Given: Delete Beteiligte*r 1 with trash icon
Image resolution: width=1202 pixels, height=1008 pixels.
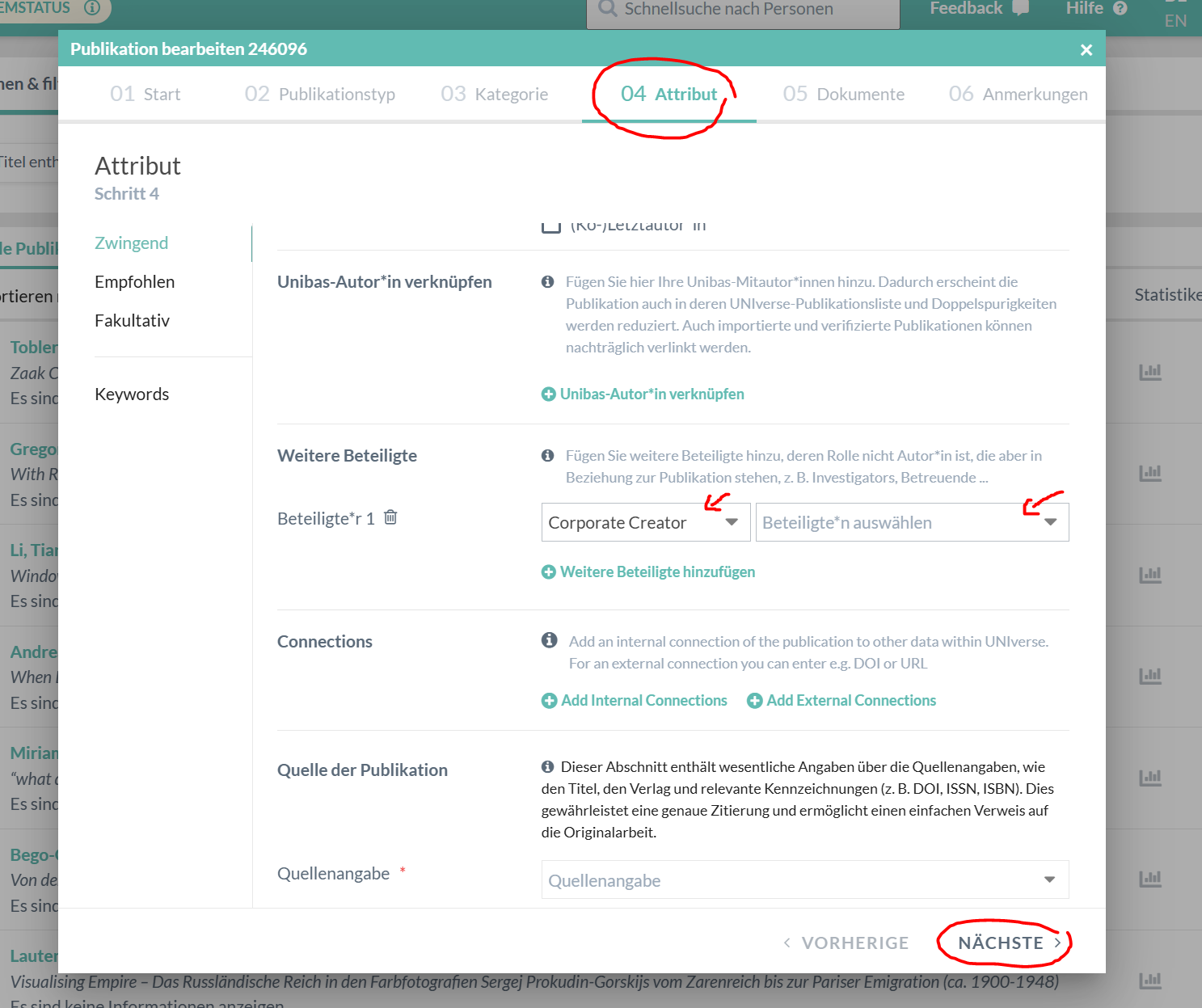Looking at the screenshot, I should [x=390, y=517].
